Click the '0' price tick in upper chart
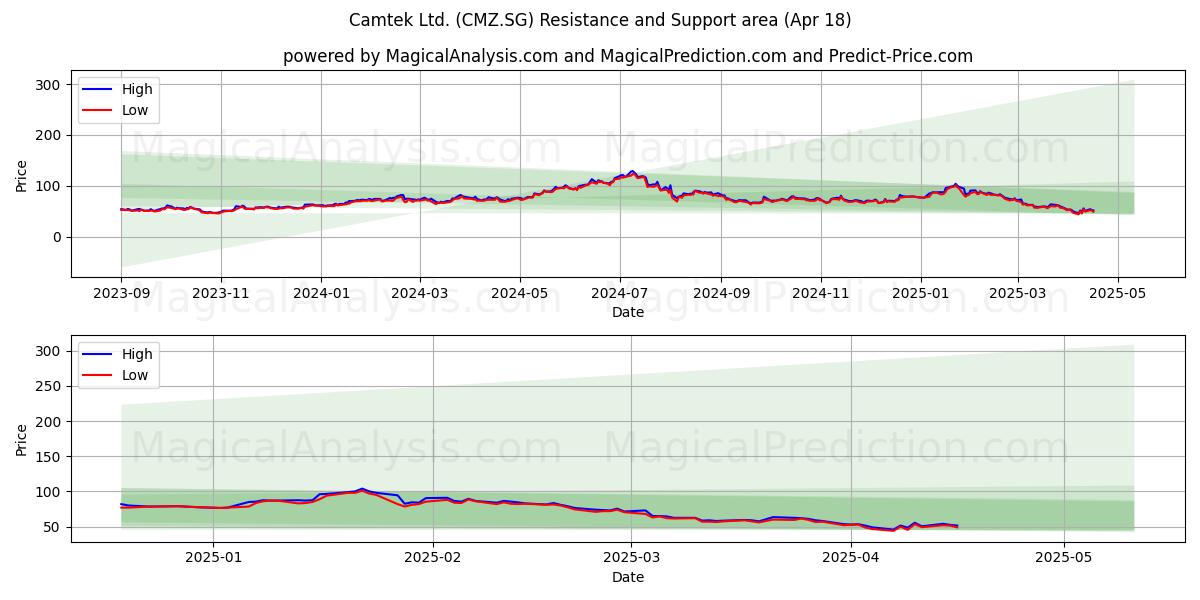1200x600 pixels. pyautogui.click(x=58, y=237)
